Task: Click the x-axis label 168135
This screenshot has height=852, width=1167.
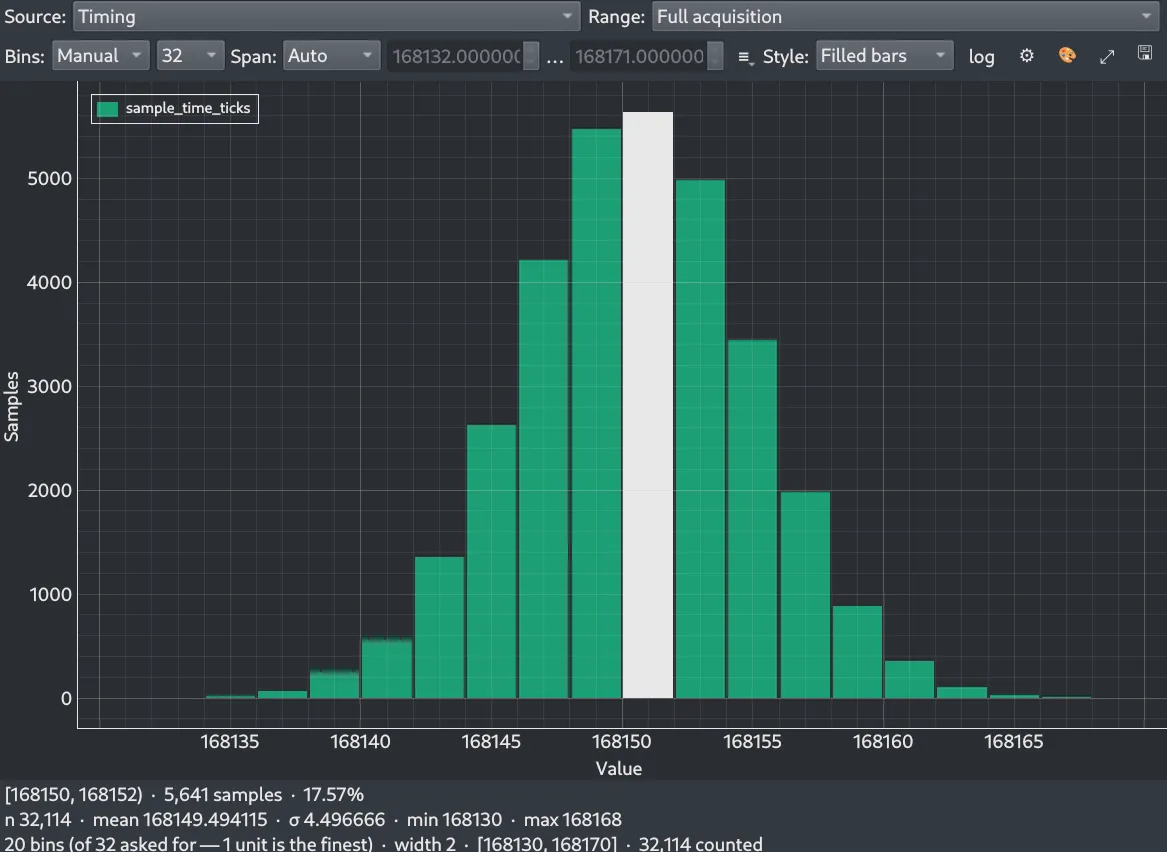Action: (230, 742)
